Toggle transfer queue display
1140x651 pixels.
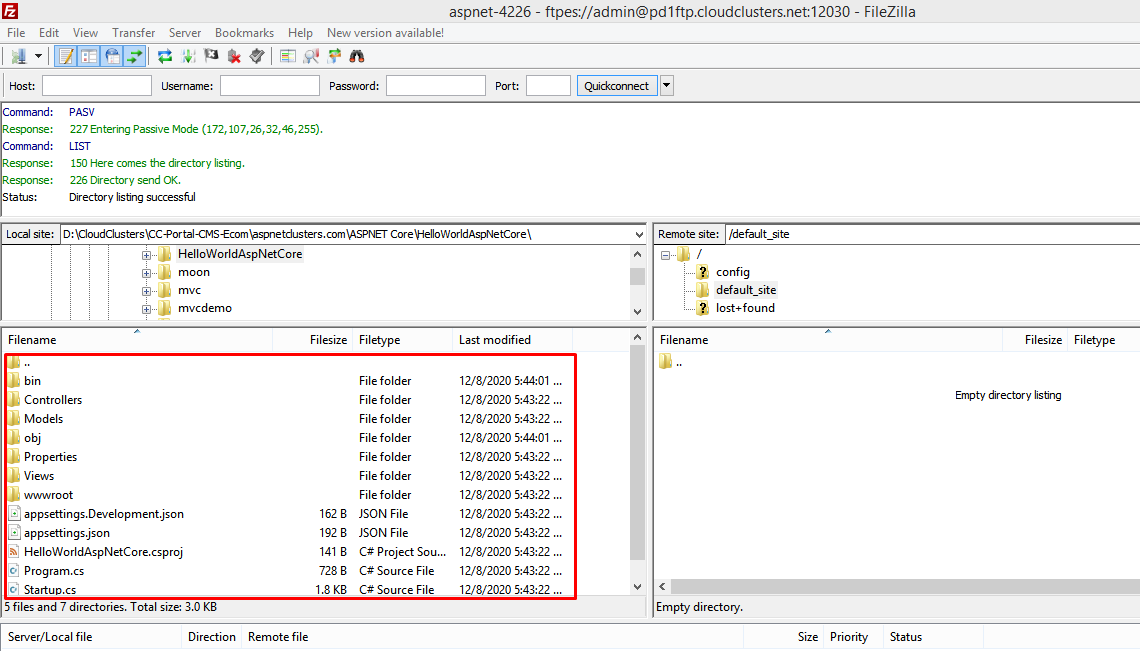135,56
